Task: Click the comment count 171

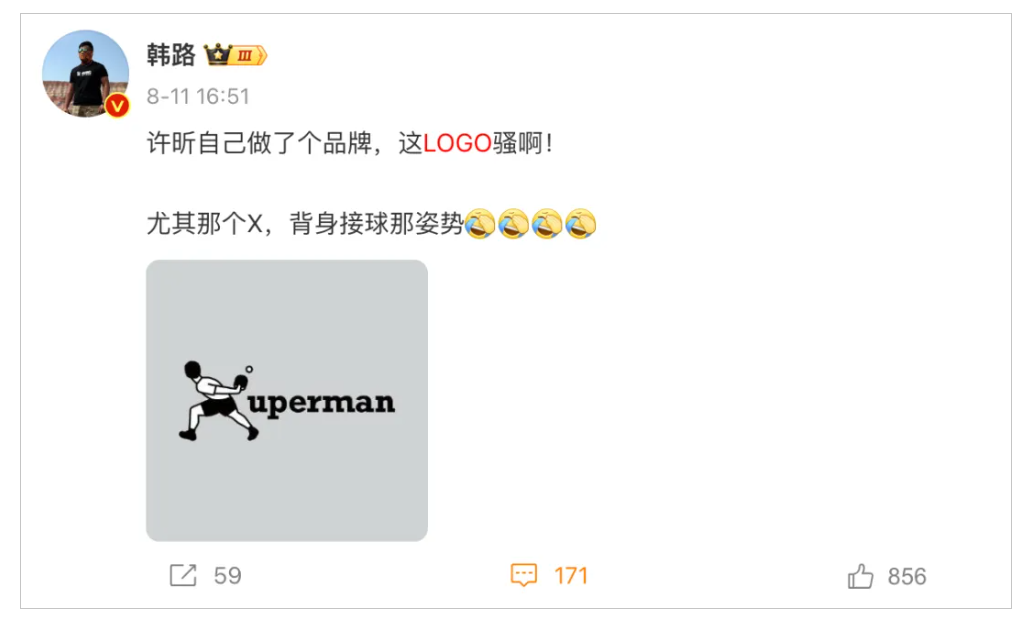Action: pyautogui.click(x=571, y=575)
